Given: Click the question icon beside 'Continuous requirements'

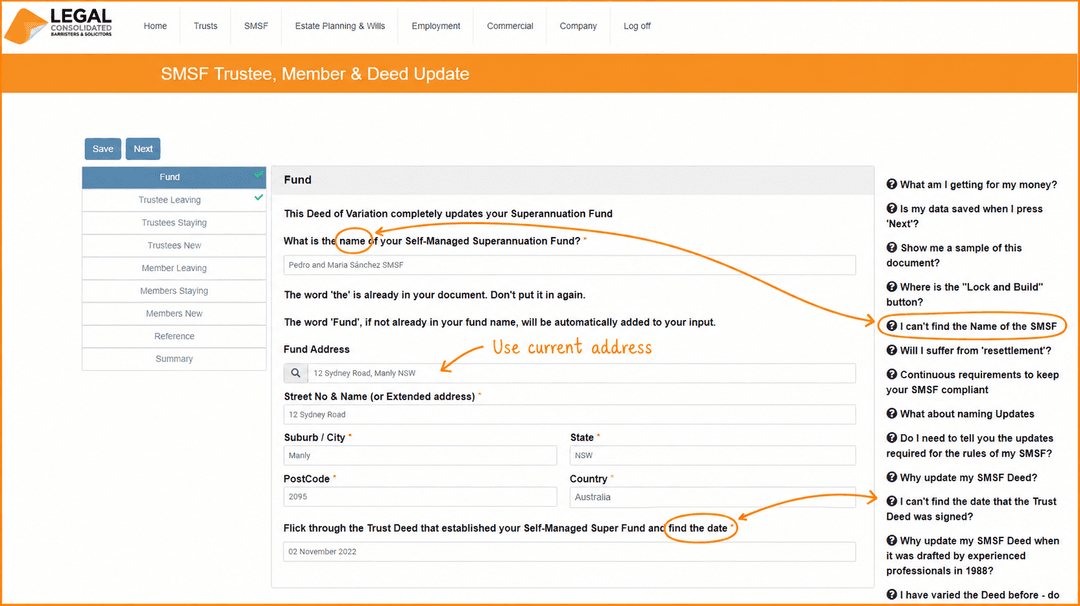Looking at the screenshot, I should 891,374.
